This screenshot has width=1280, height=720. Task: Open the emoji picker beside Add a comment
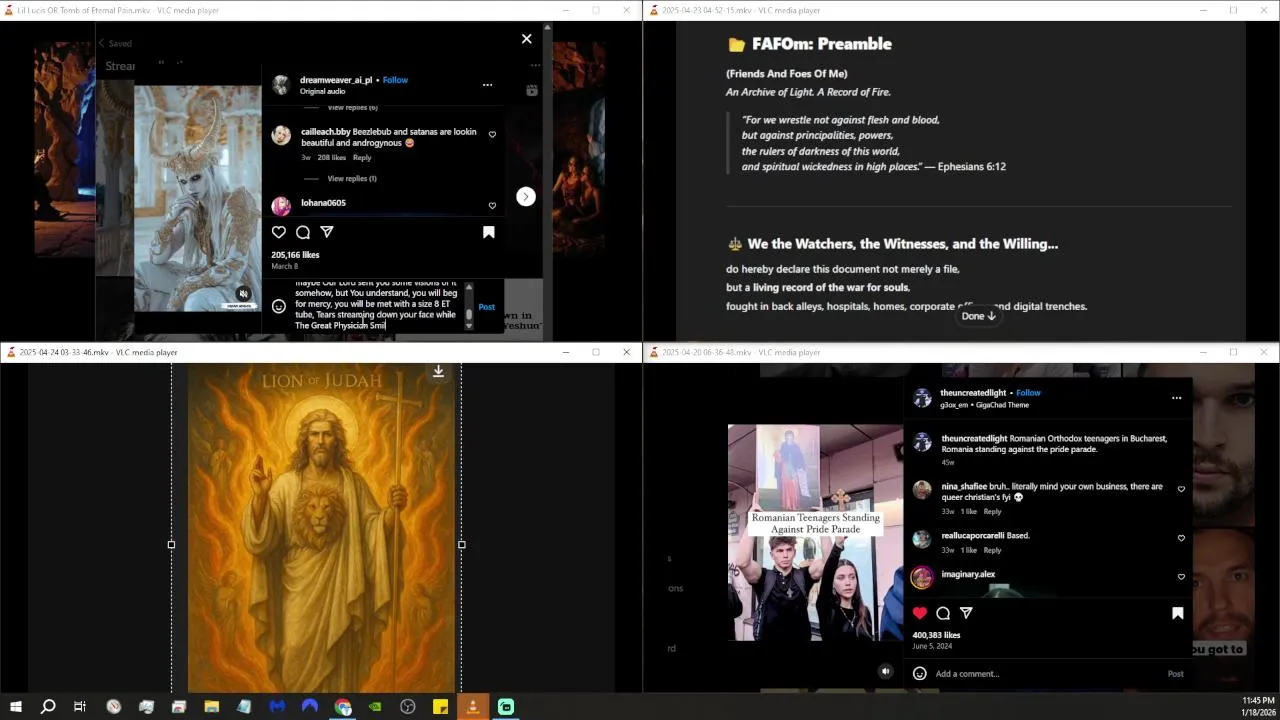(x=920, y=674)
